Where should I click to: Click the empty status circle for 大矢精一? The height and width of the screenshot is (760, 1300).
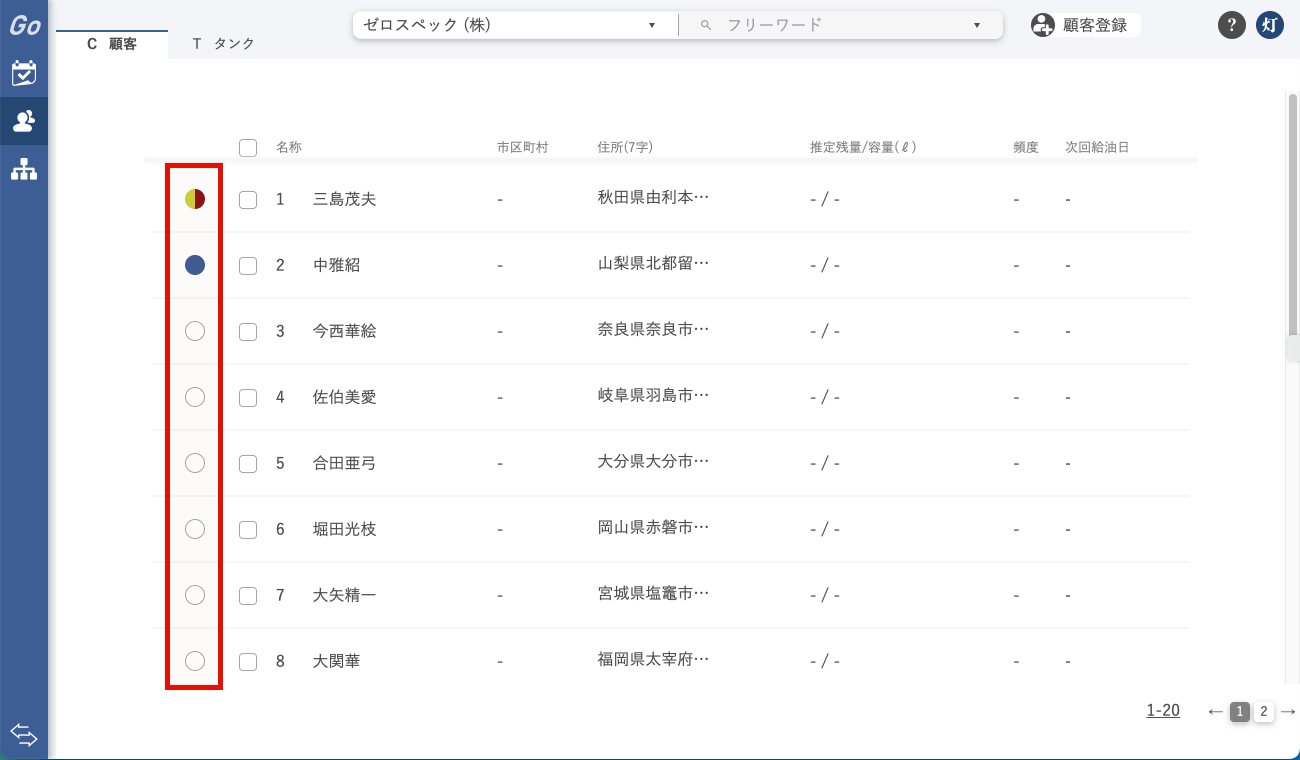pyautogui.click(x=195, y=595)
